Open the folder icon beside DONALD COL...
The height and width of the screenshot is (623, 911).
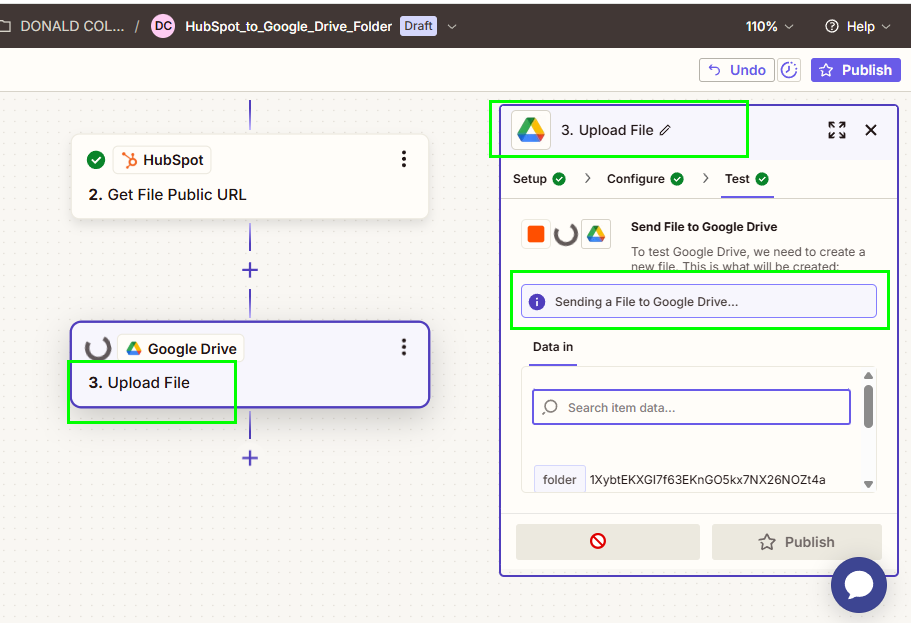coord(5,26)
